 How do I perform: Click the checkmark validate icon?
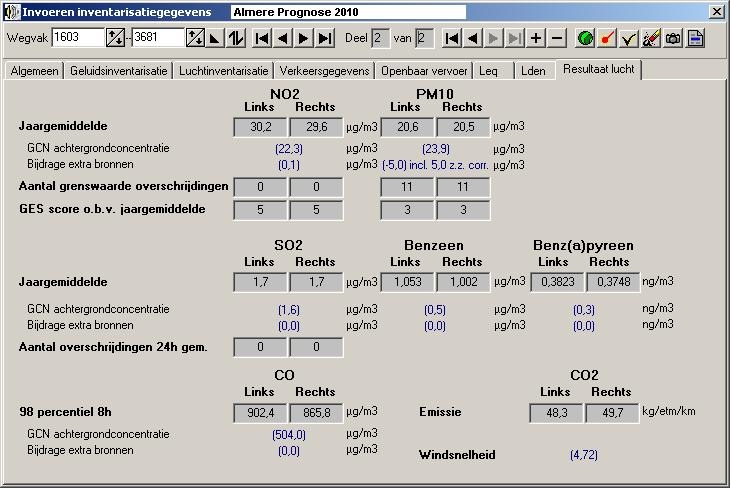(x=629, y=38)
